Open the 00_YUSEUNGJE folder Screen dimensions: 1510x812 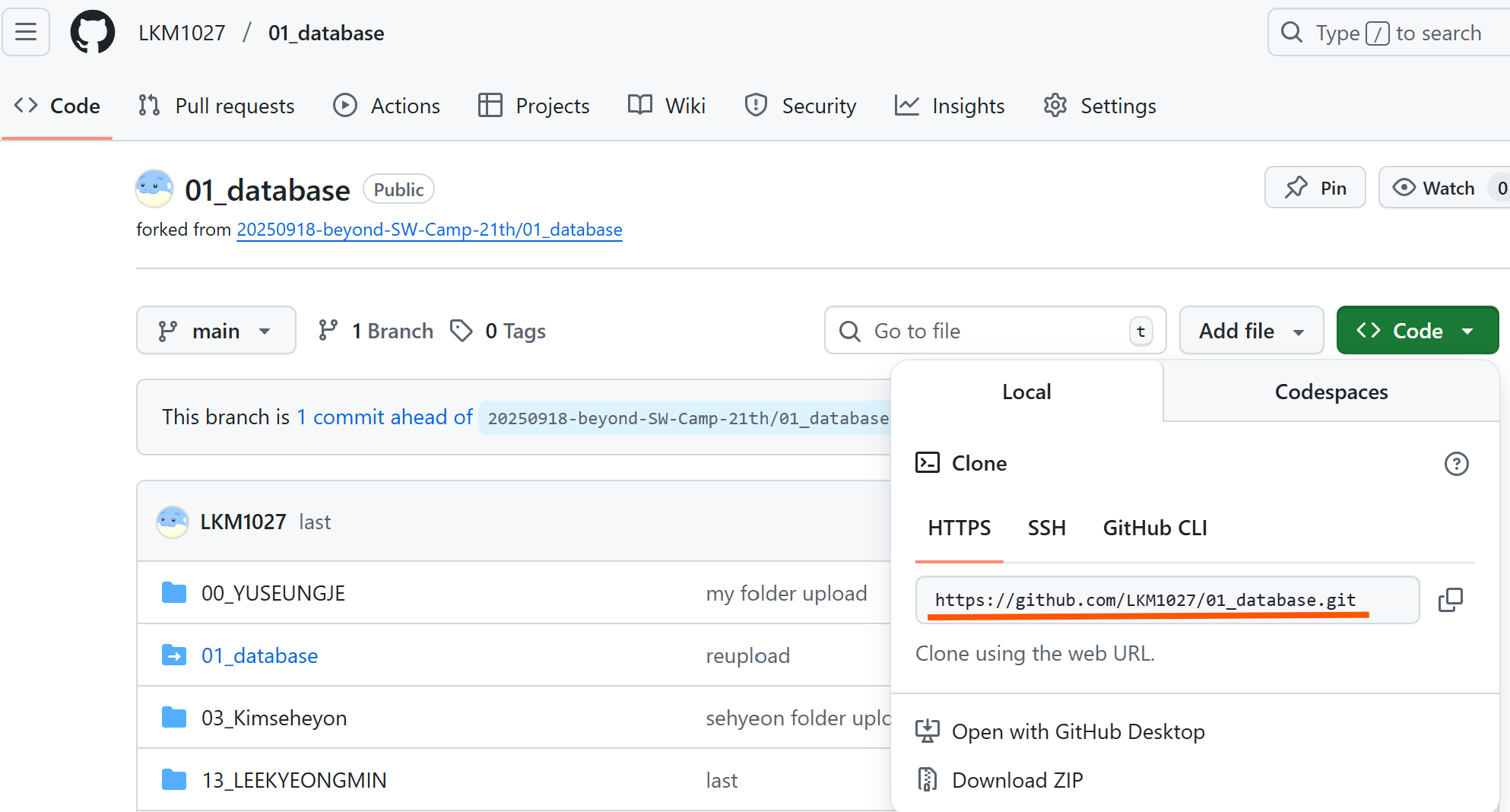pyautogui.click(x=273, y=593)
